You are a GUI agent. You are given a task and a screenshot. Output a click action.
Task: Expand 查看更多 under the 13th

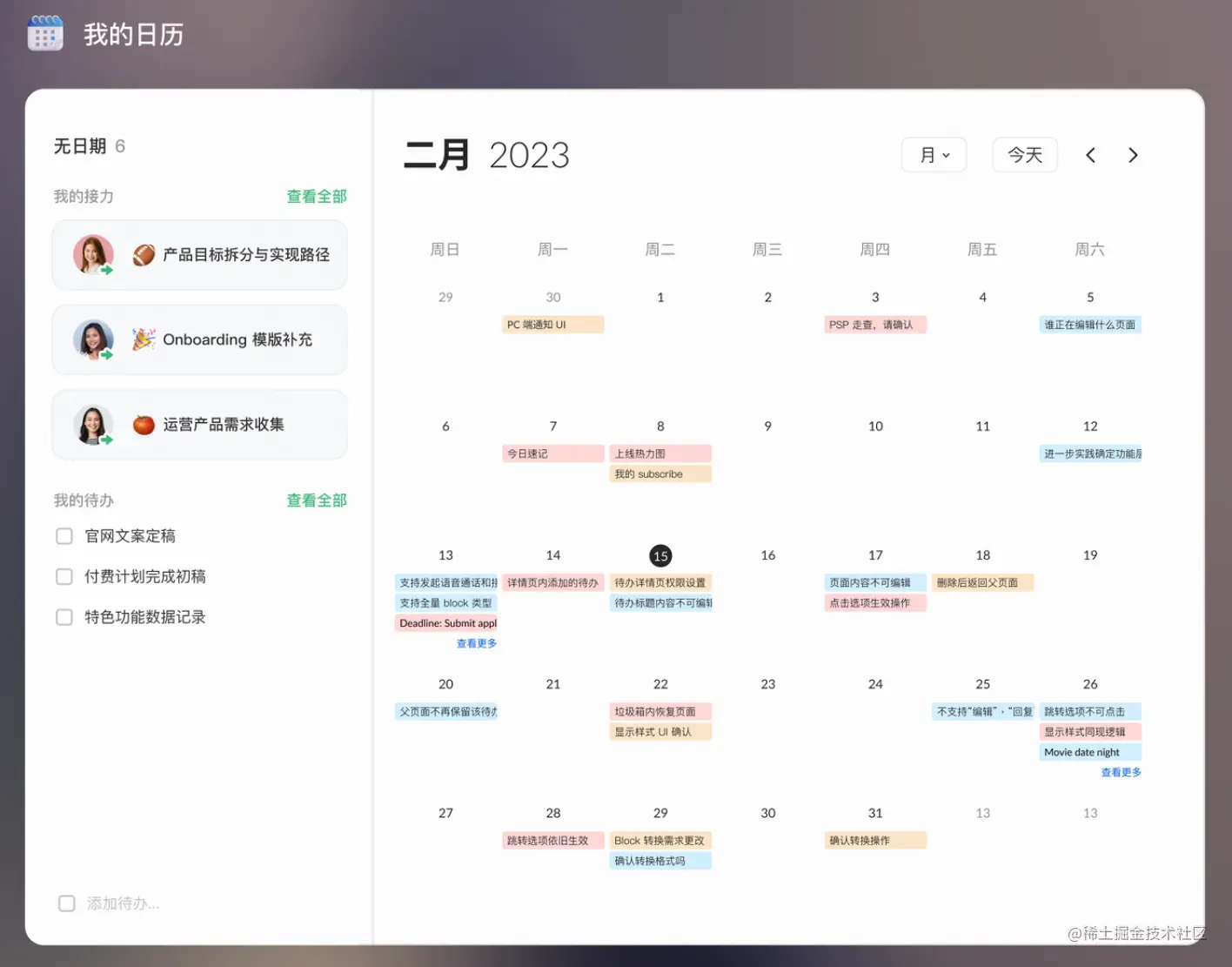click(x=477, y=643)
